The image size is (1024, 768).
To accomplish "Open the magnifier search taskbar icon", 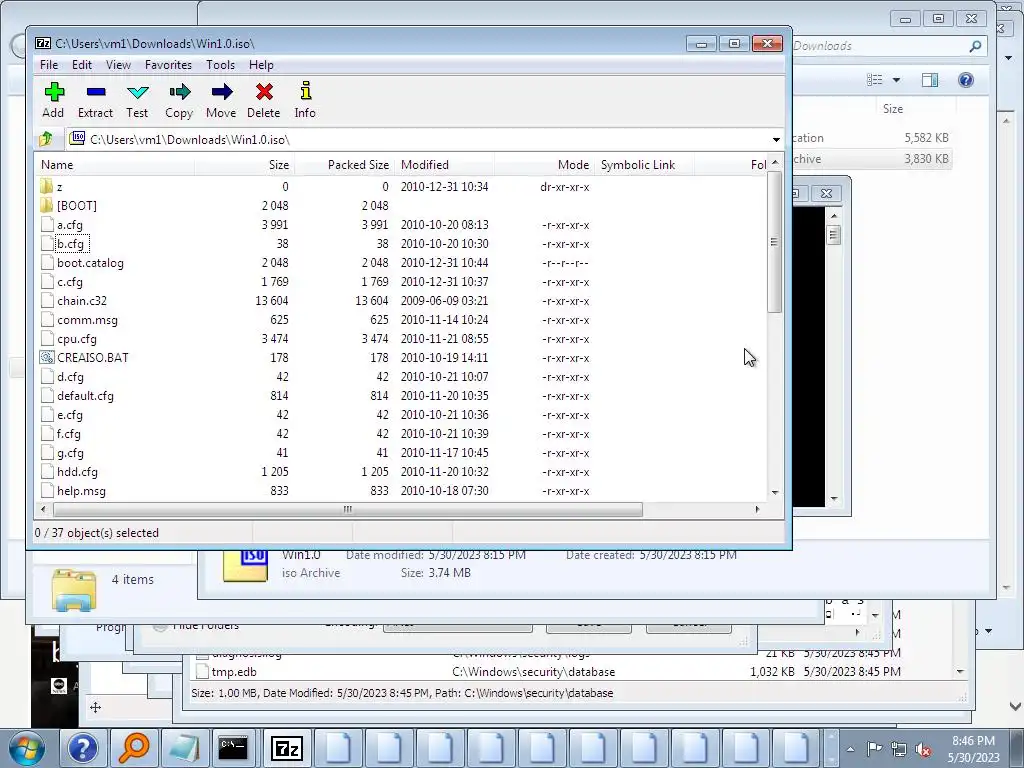I will (134, 748).
